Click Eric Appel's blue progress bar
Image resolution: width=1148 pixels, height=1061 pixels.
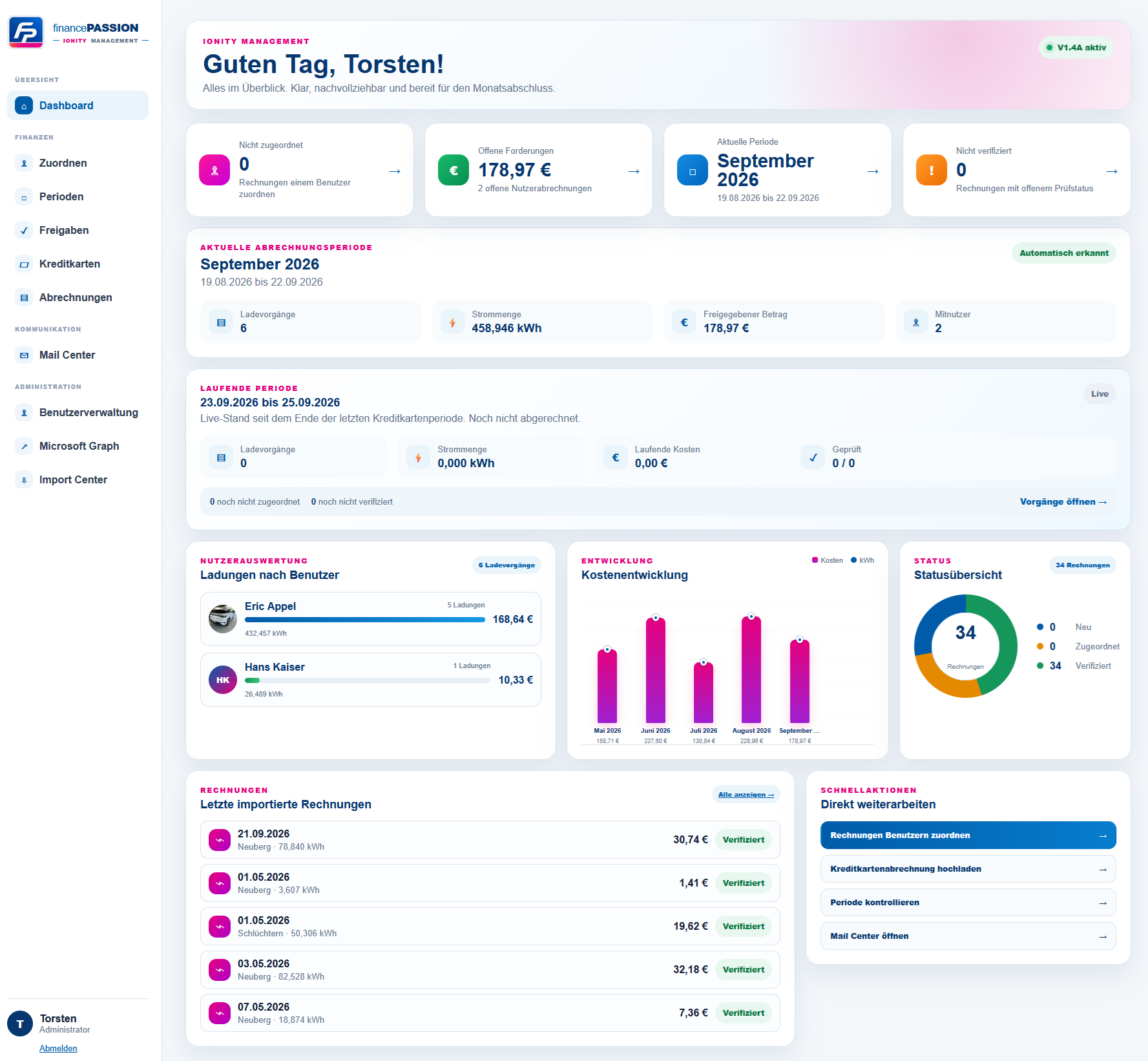[x=365, y=620]
